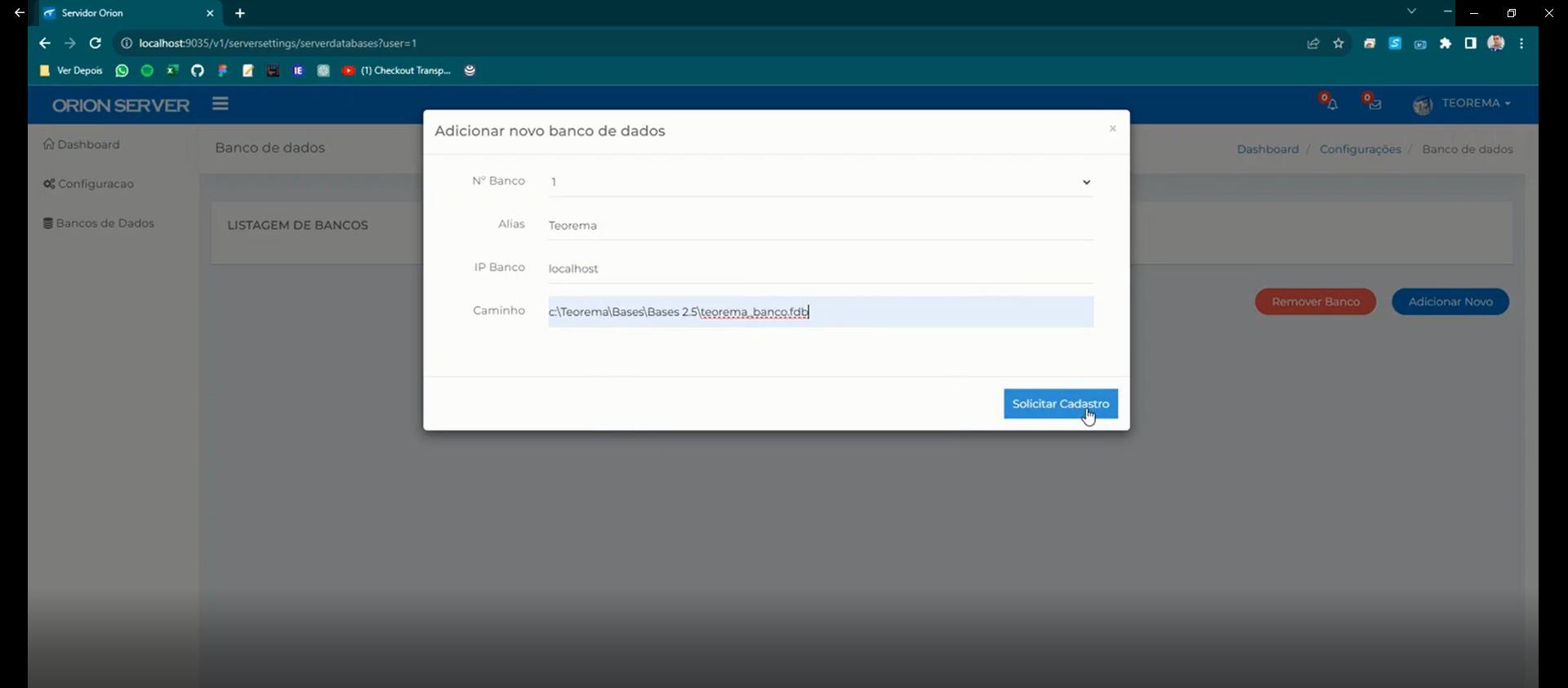Open a new browser tab
Image resolution: width=1568 pixels, height=688 pixels.
tap(240, 13)
